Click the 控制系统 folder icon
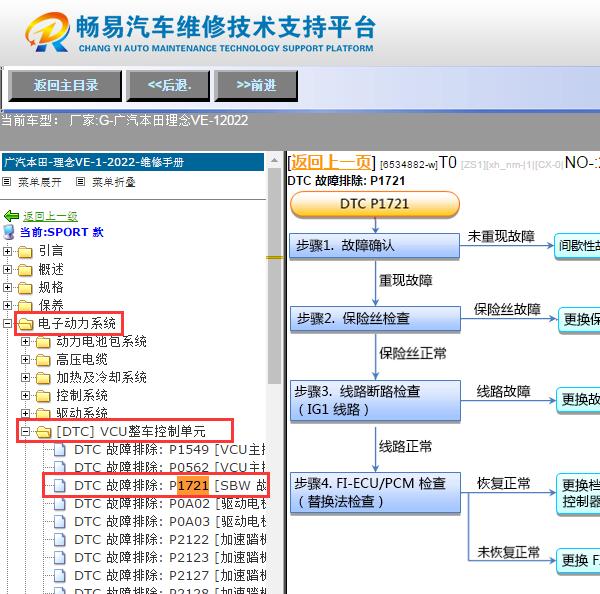Screen dimensions: 600x594 click(x=43, y=396)
